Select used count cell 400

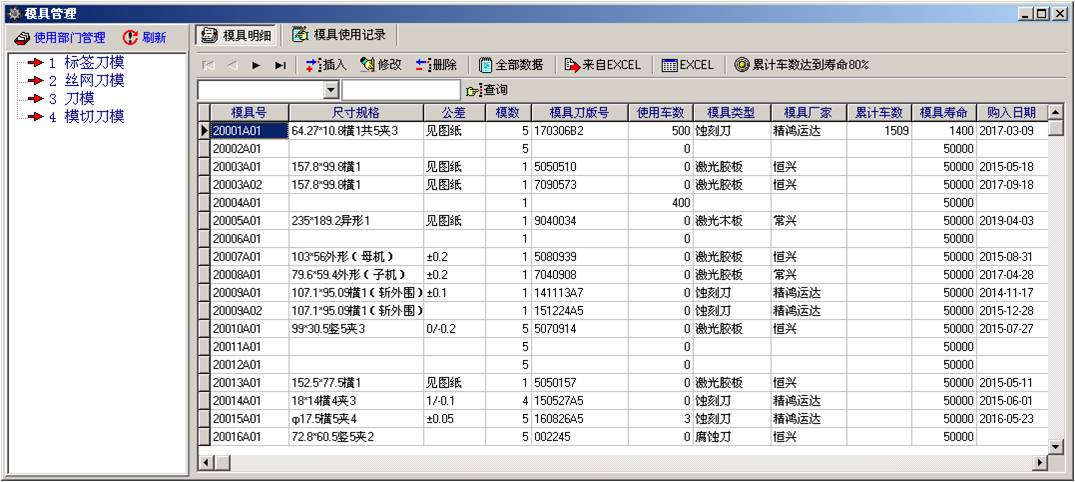pyautogui.click(x=661, y=202)
